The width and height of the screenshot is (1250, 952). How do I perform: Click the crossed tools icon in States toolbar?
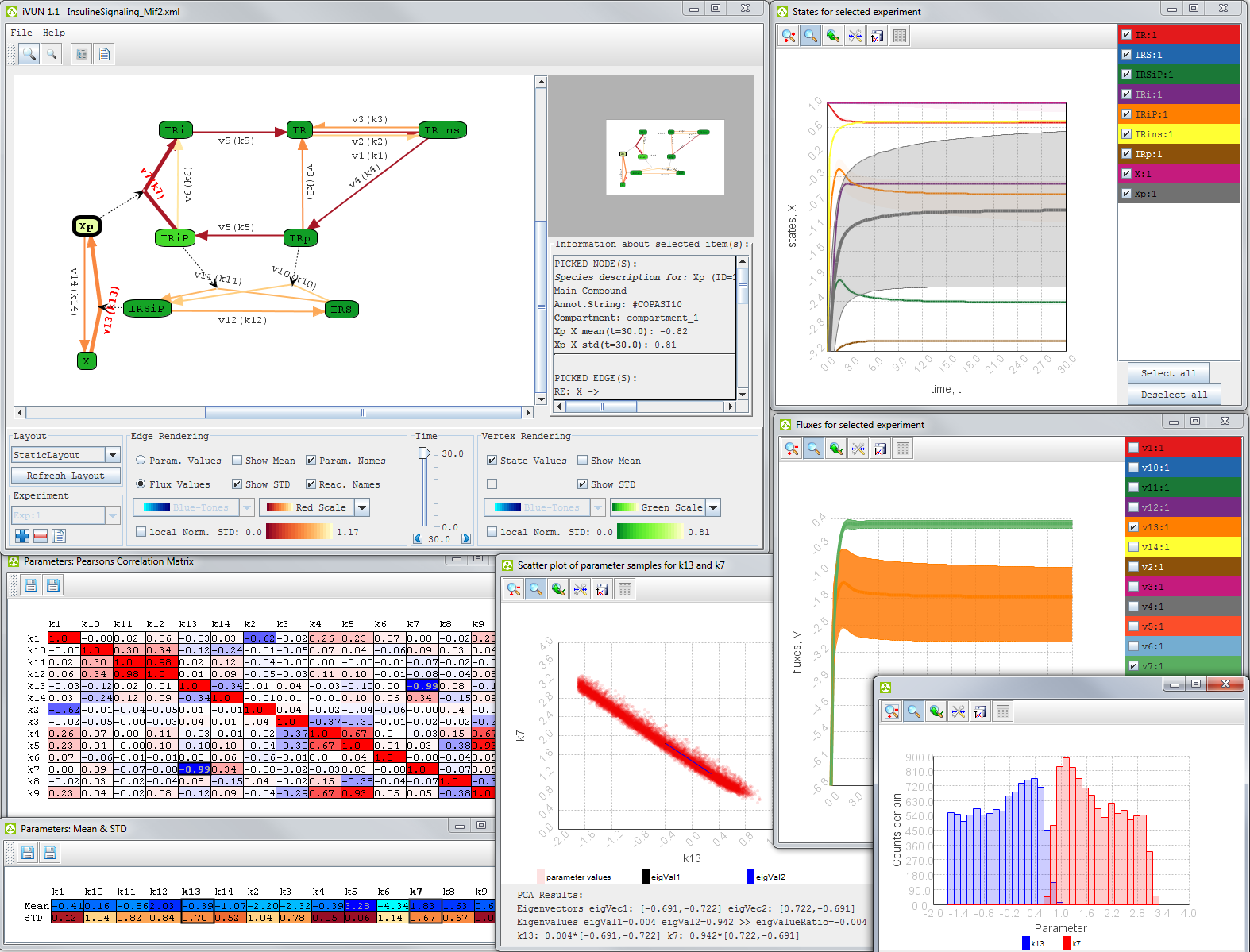pos(855,36)
